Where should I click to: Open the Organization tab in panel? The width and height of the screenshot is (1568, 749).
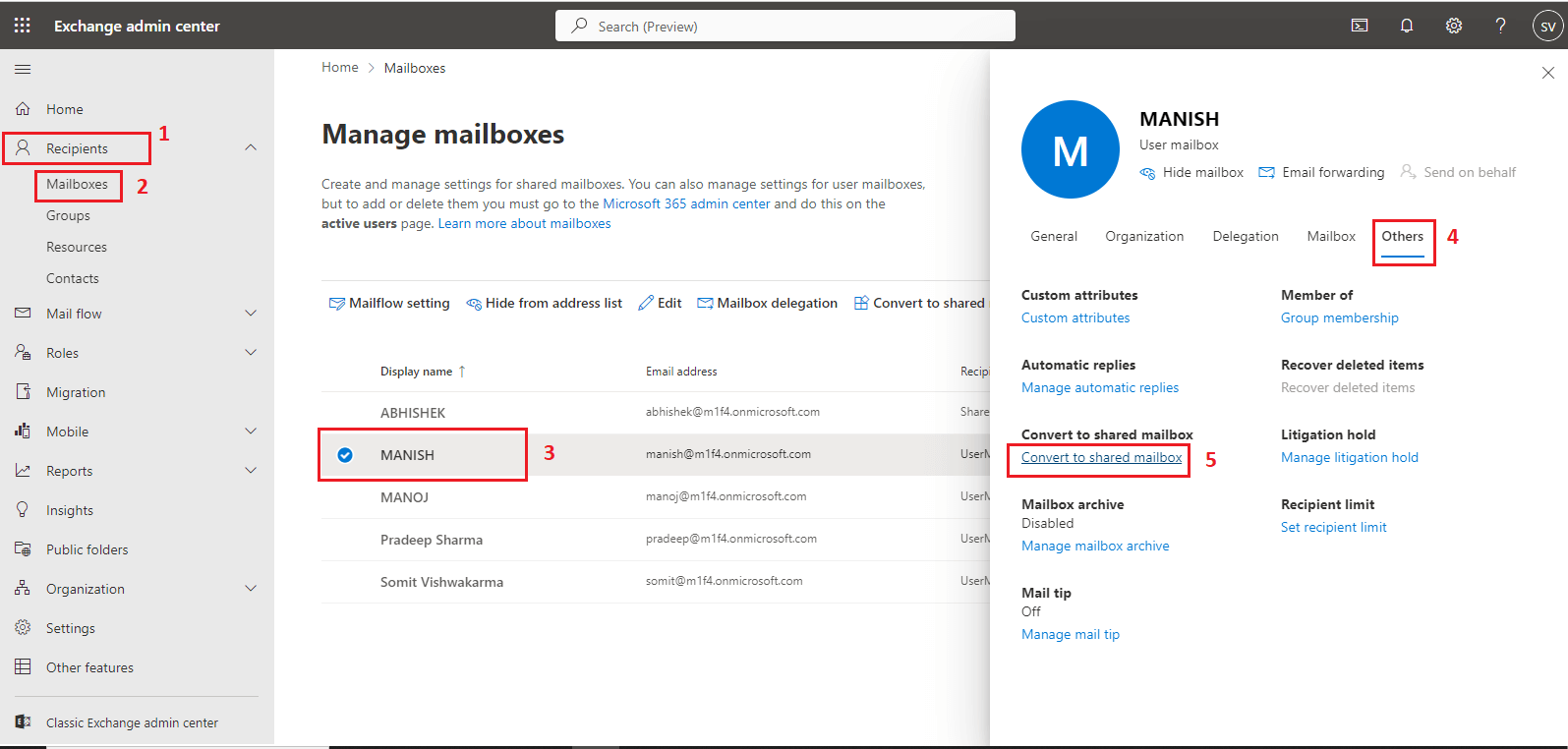coord(1144,236)
